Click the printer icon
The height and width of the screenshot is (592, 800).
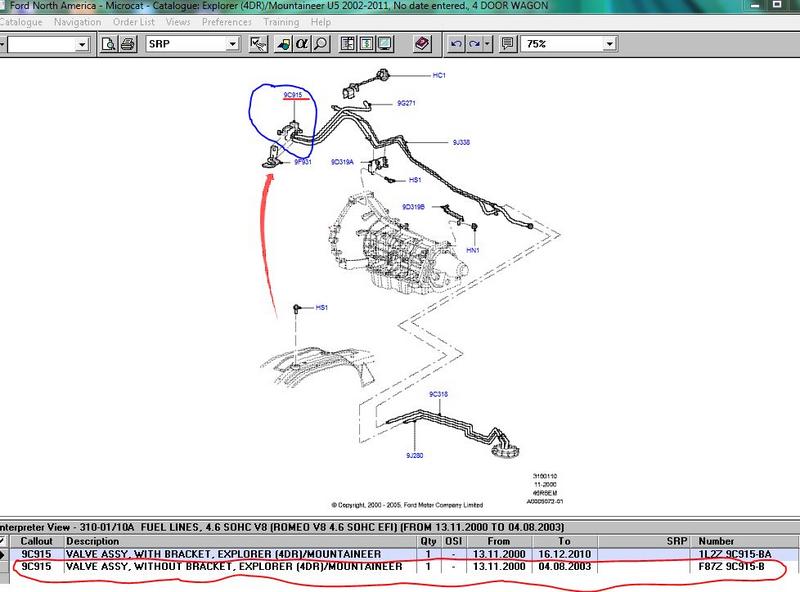tap(128, 44)
